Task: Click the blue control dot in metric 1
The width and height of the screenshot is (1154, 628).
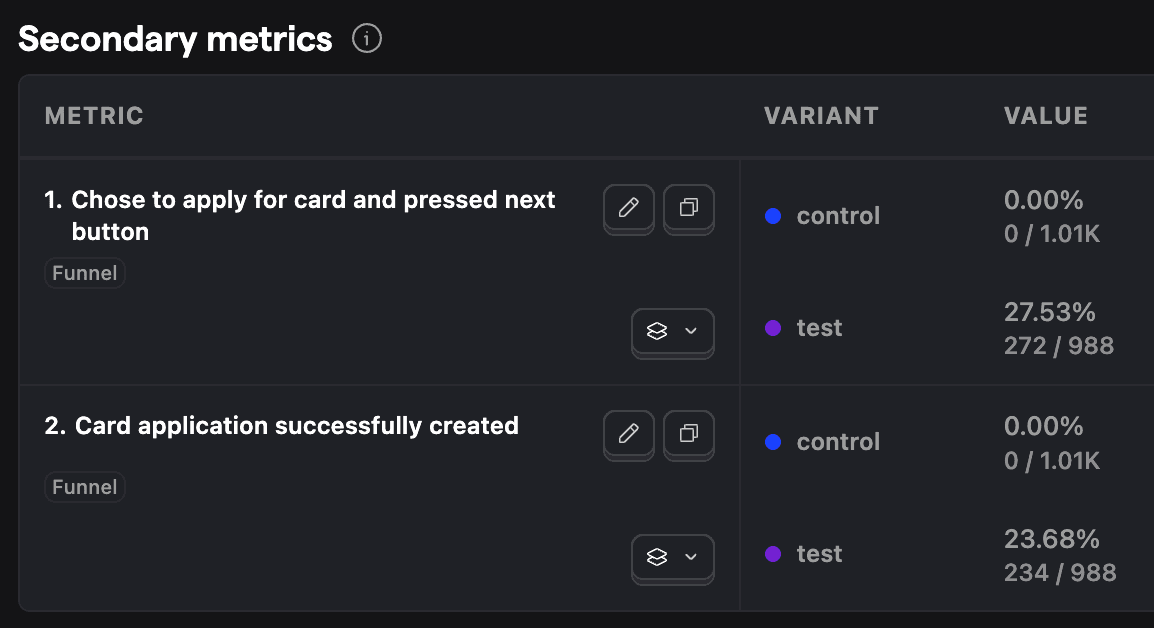Action: point(773,216)
